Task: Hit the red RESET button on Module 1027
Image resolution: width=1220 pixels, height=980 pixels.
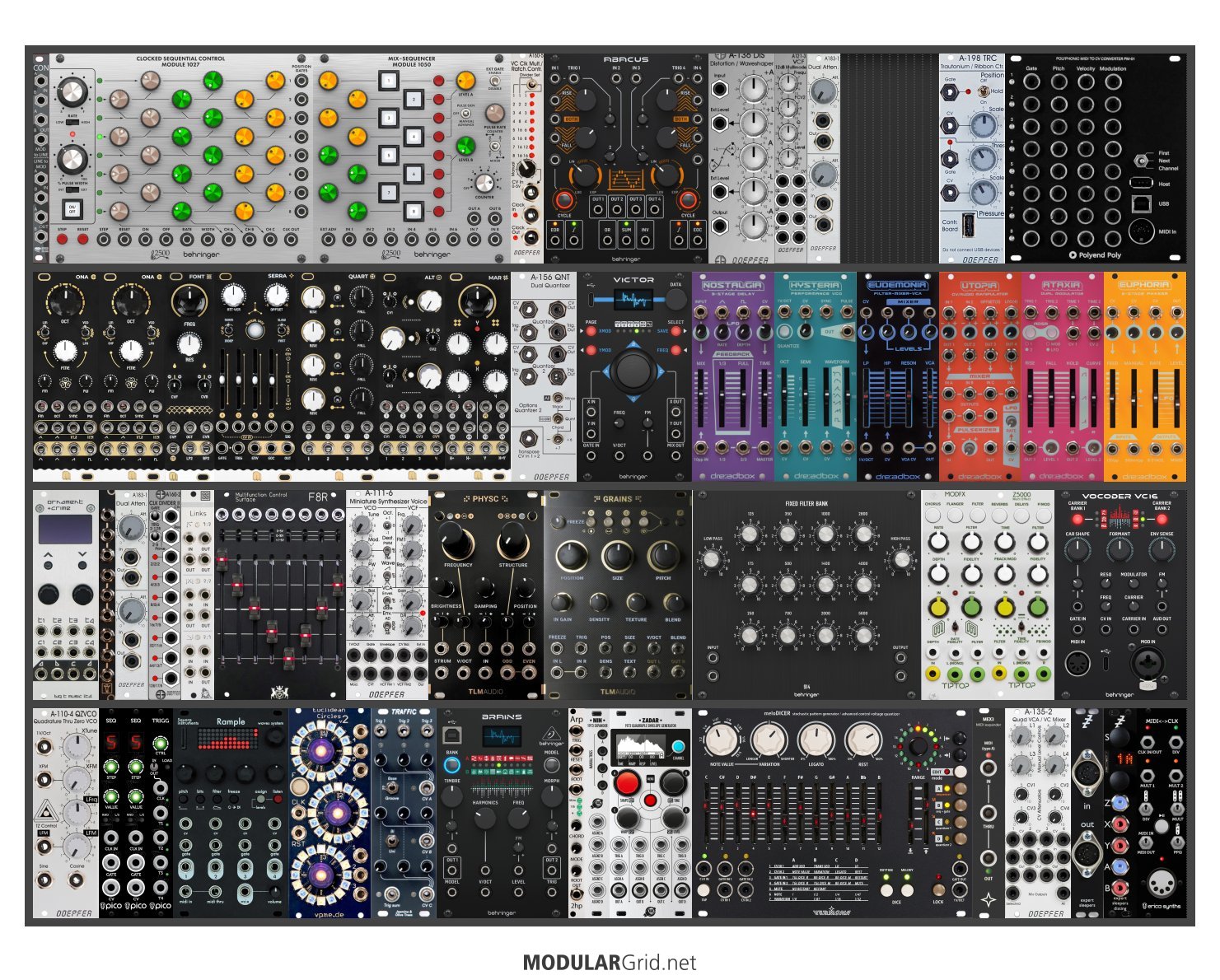Action: 83,240
